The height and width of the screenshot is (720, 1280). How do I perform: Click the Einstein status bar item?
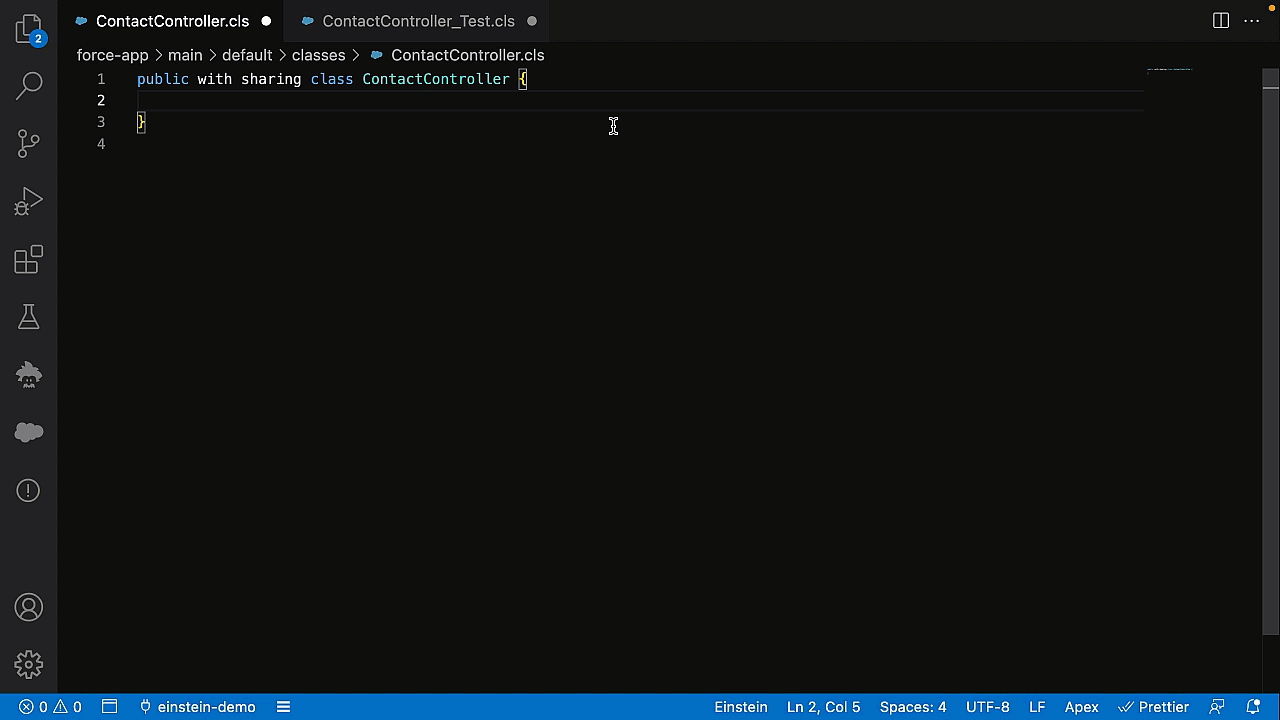(x=741, y=707)
